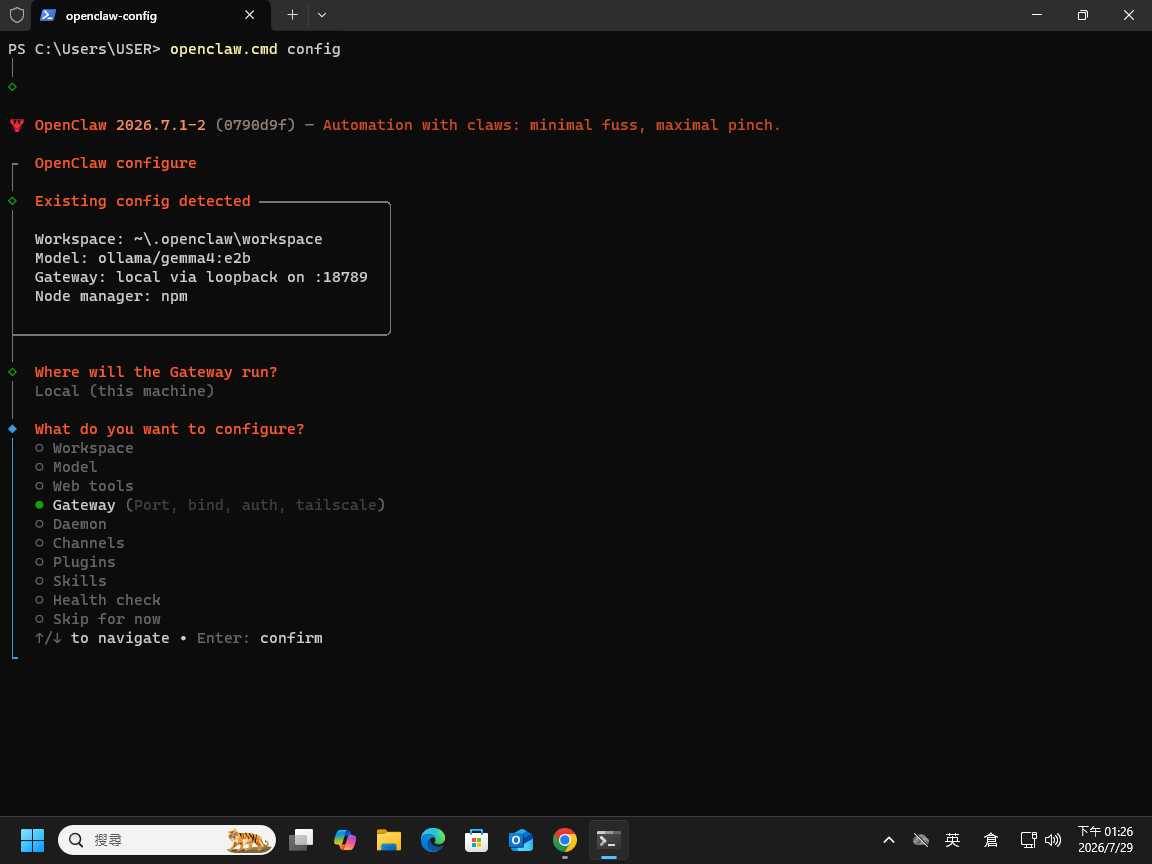
Task: Click 'What do you want to configure?'
Action: tap(169, 429)
